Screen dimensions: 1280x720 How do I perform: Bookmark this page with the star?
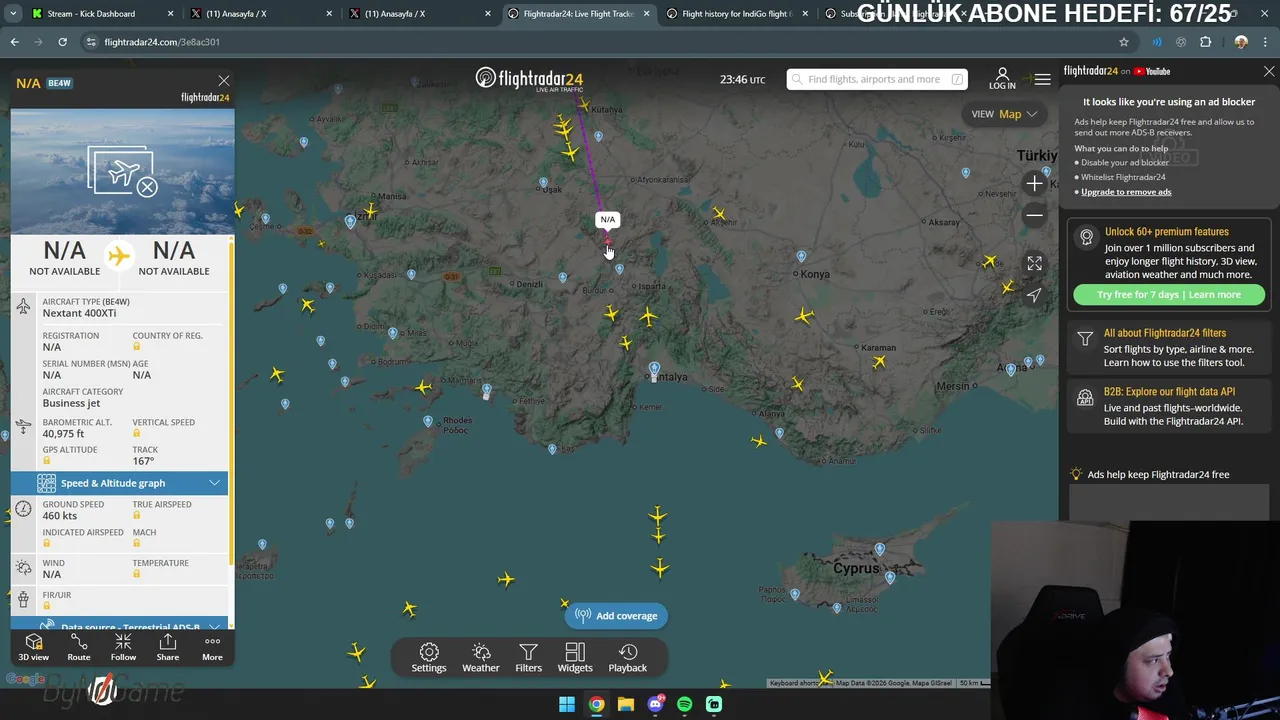[1124, 42]
